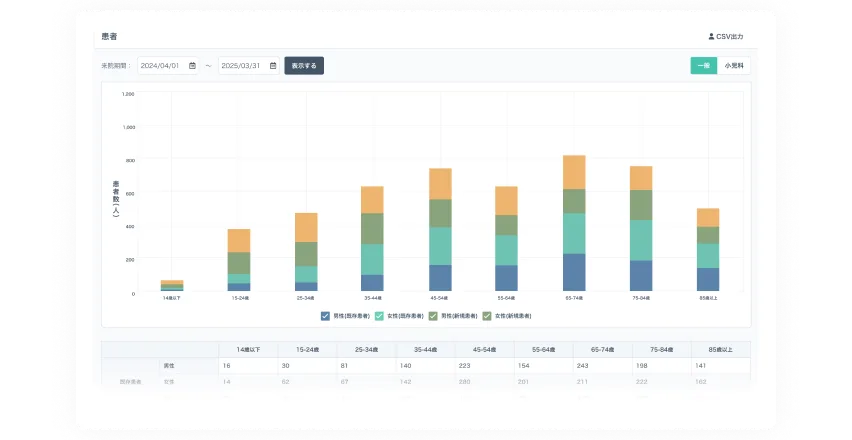Uncheck the 女性(新規患者) legend series
Viewport: 852px width, 440px height.
[x=487, y=316]
